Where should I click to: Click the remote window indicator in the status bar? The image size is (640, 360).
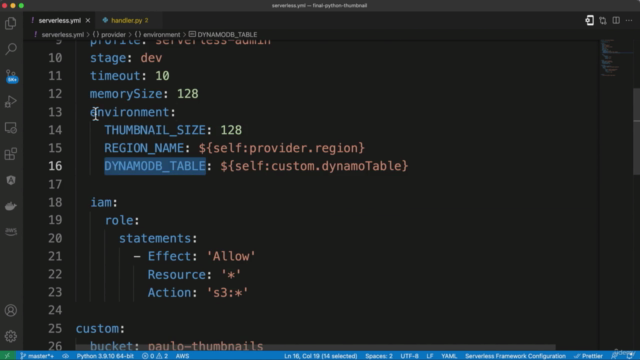[x=7, y=356]
